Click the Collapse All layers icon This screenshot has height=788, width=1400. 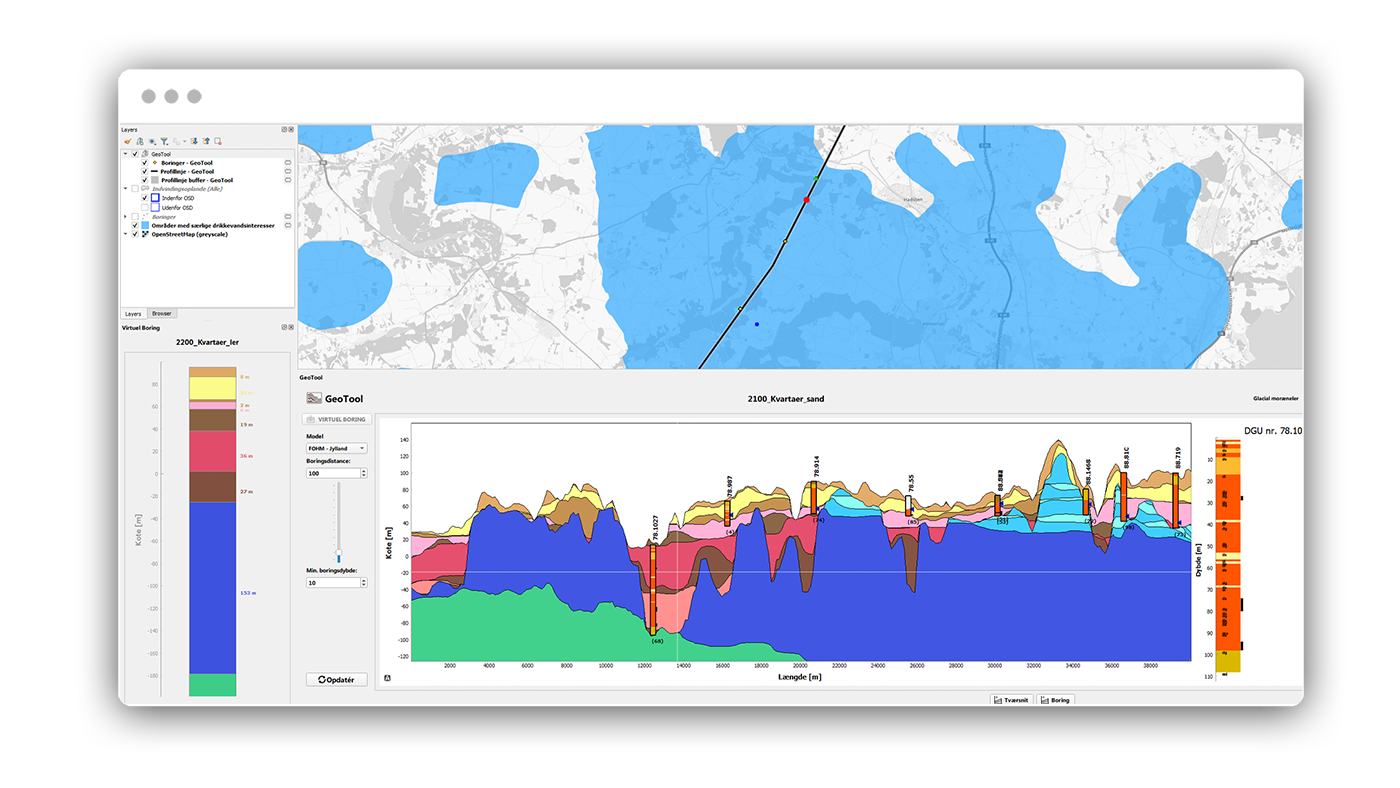coord(206,141)
